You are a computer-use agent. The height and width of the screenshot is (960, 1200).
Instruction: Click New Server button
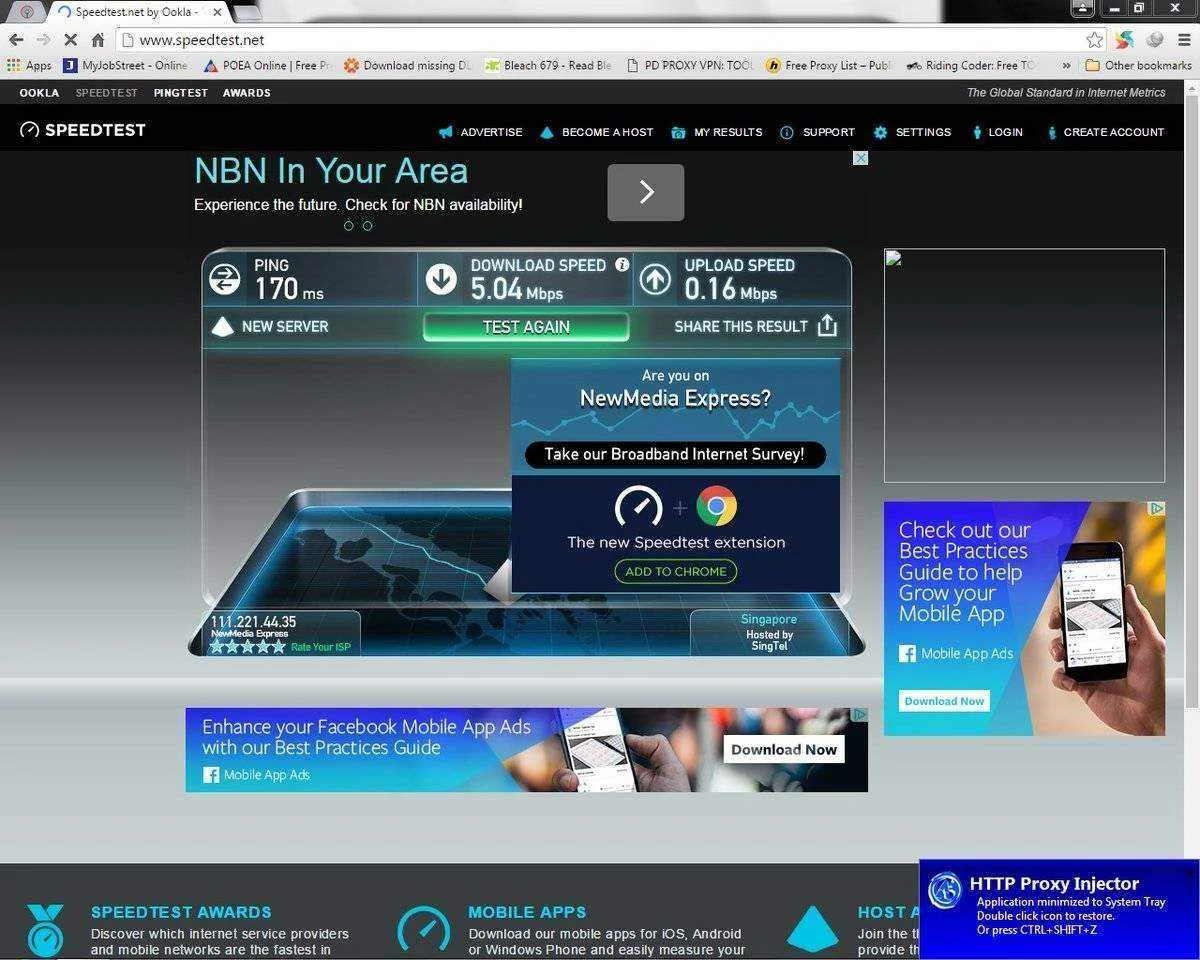(x=269, y=326)
